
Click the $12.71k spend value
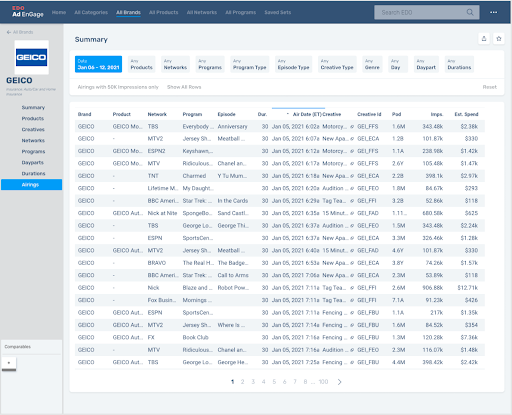468,288
